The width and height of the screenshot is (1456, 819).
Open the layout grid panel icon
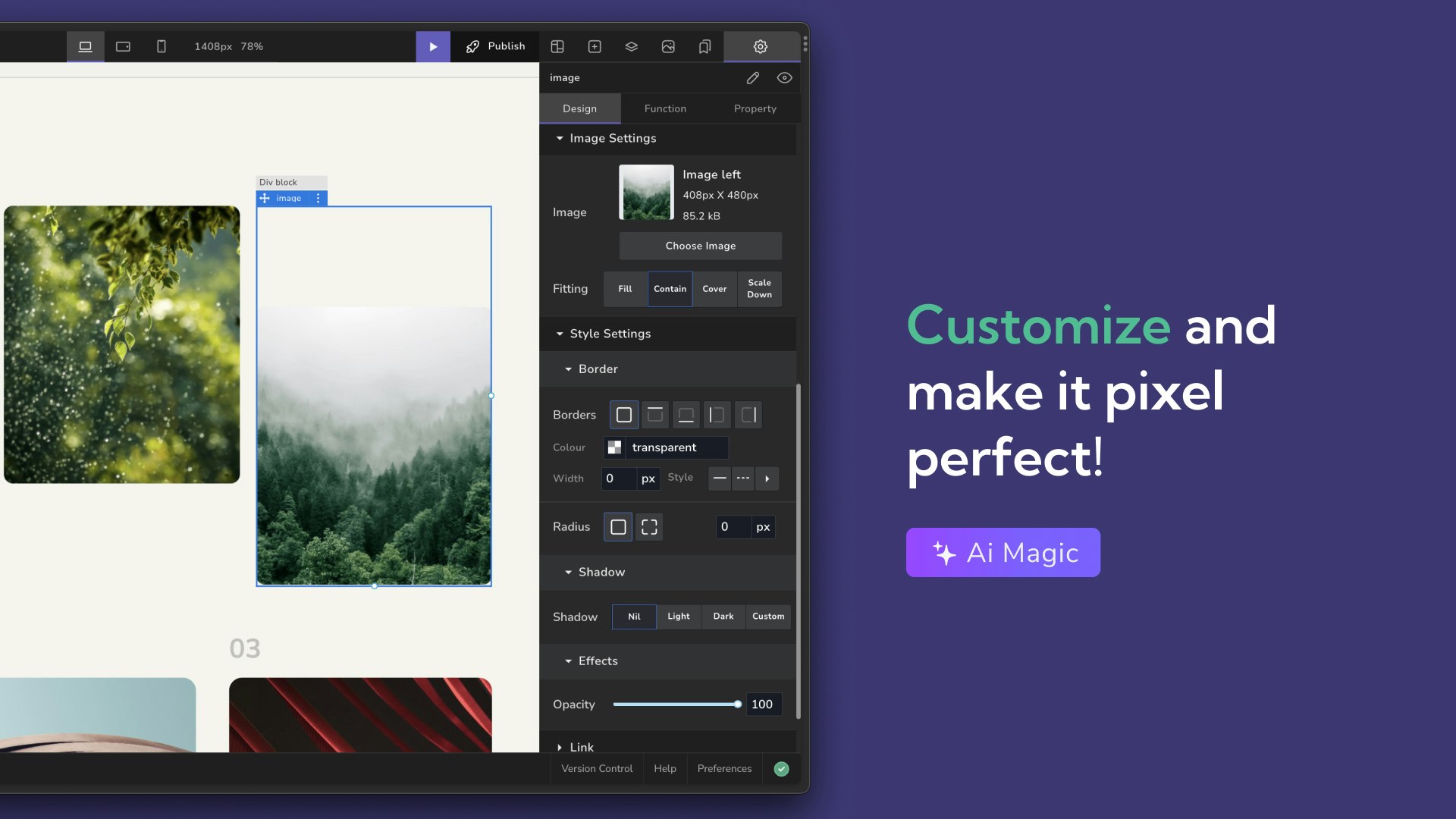[557, 46]
